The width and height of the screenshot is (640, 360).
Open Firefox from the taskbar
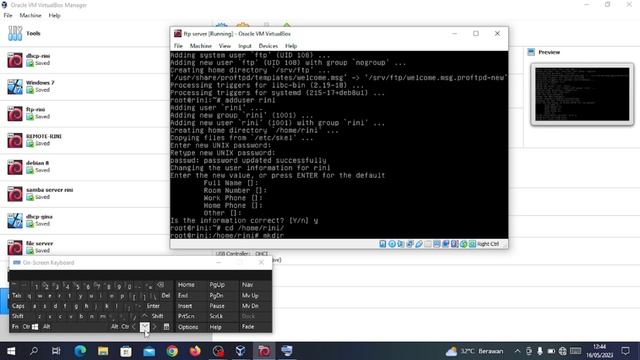195,351
